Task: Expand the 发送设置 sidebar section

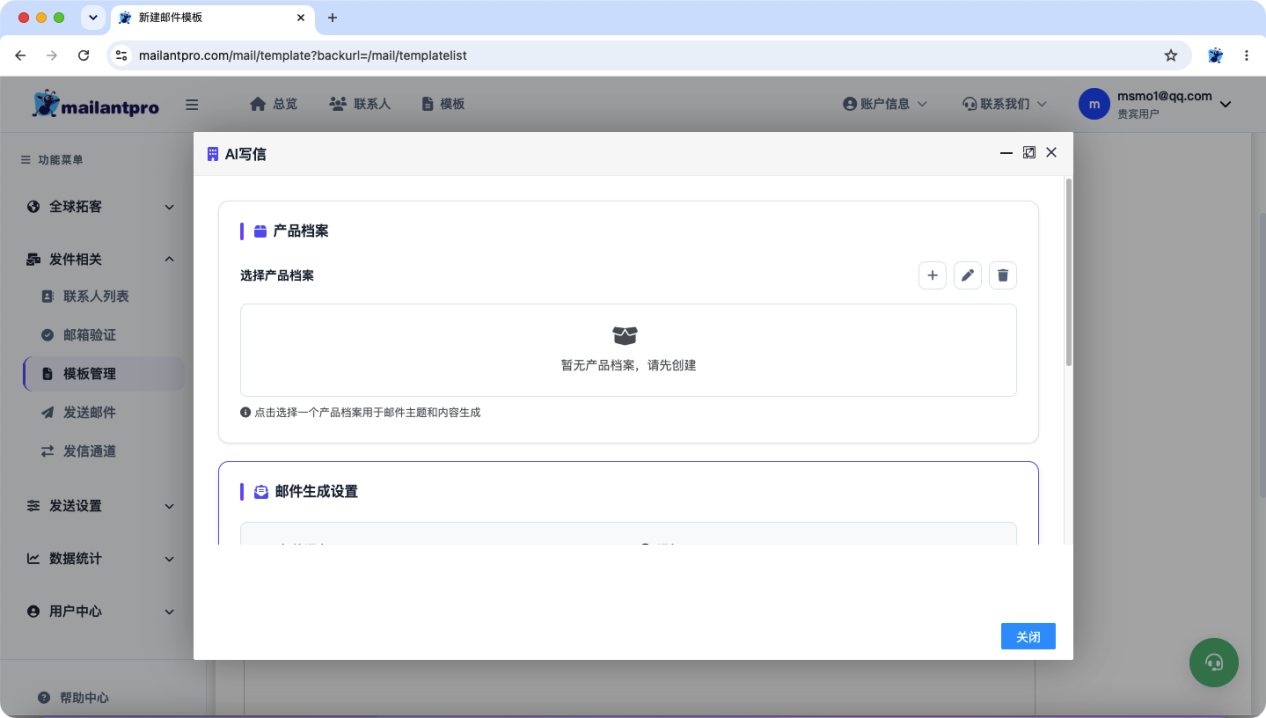Action: pyautogui.click(x=100, y=506)
